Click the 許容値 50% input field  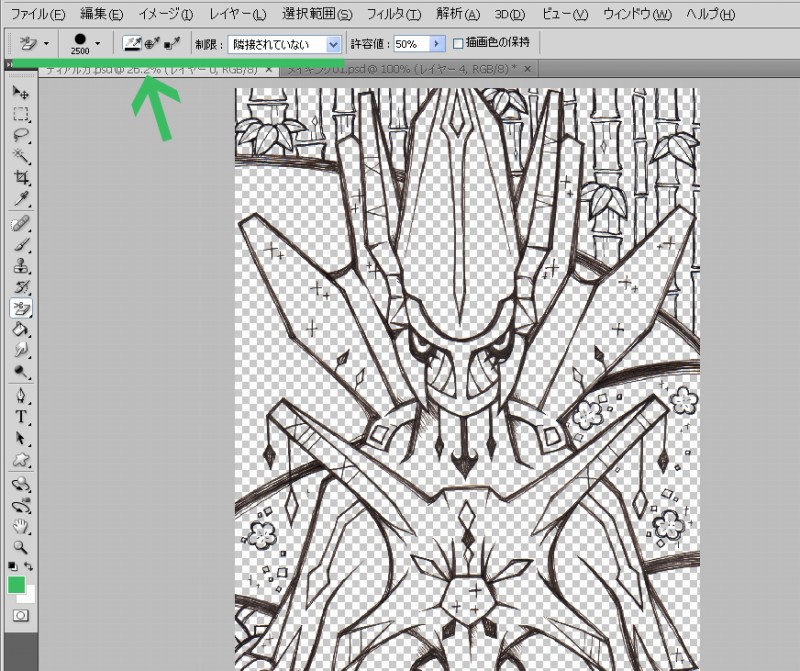412,44
